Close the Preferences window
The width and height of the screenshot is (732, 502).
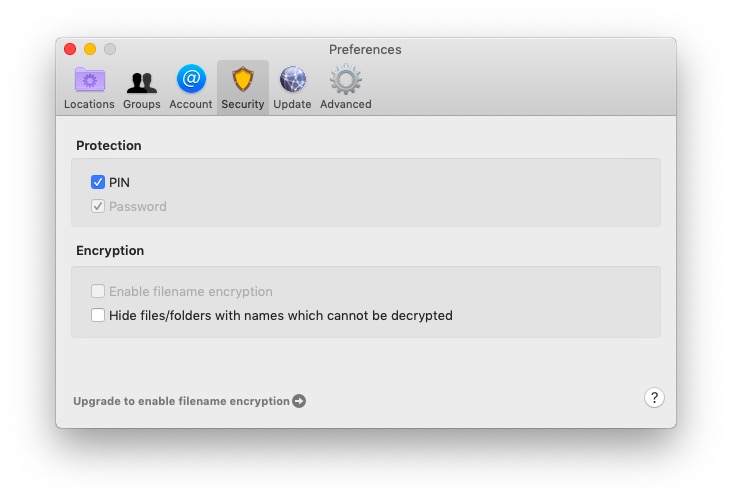pyautogui.click(x=70, y=49)
